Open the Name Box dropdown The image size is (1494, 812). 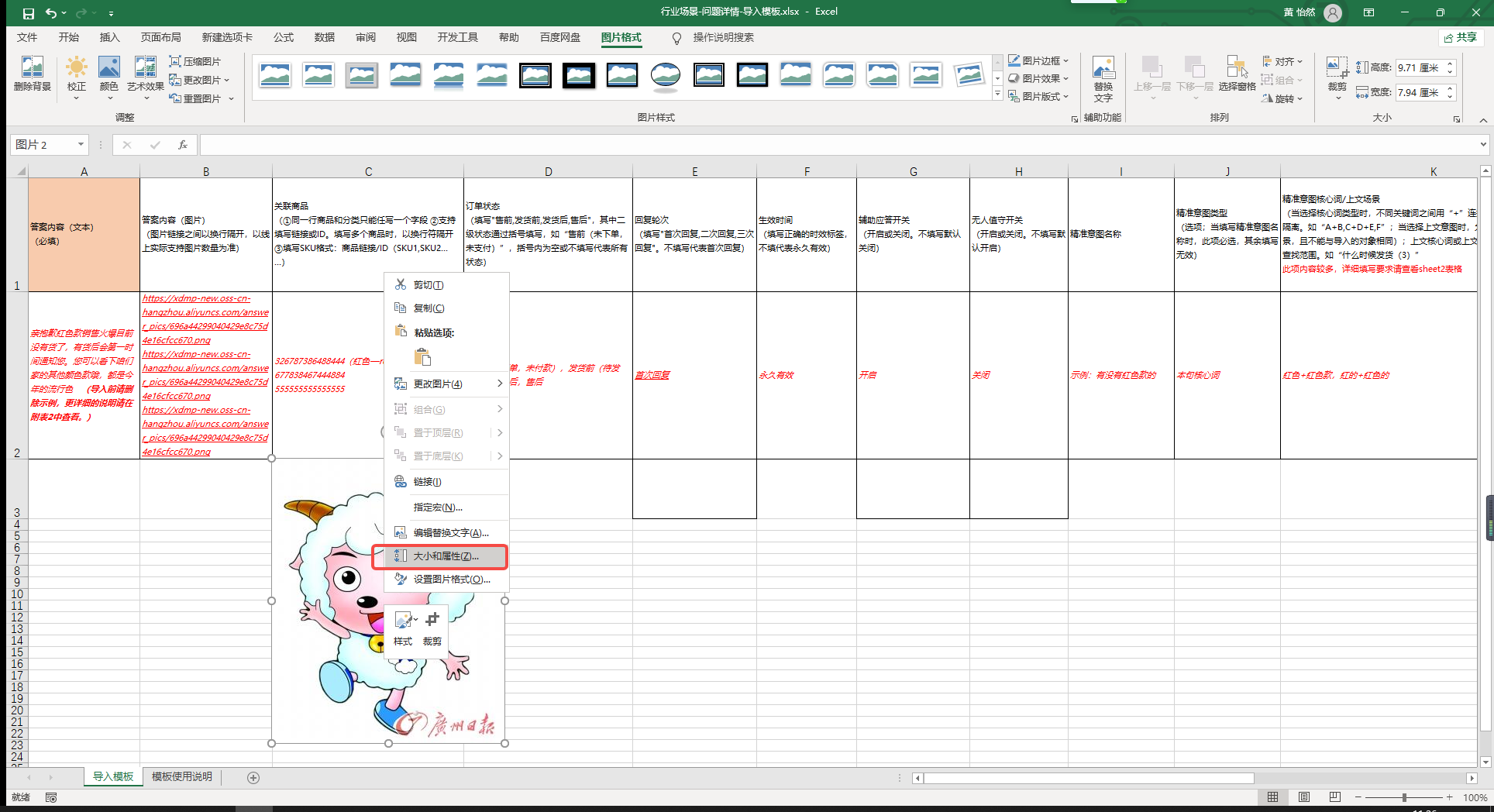coord(81,144)
